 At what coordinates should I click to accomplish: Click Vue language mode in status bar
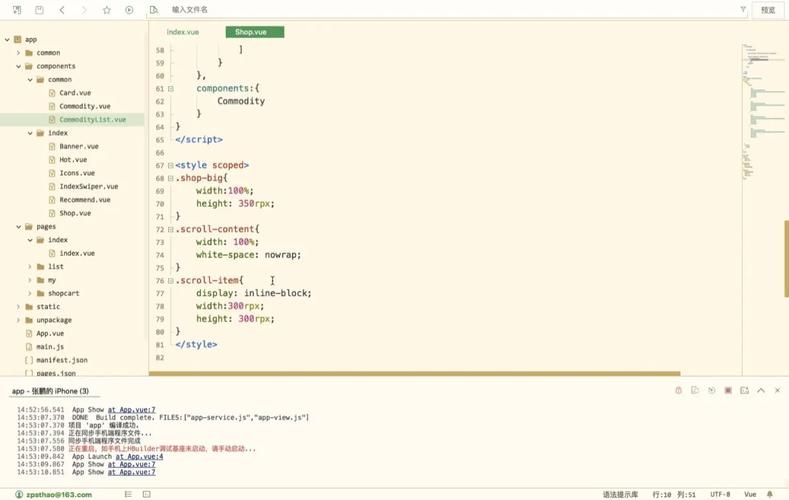tap(750, 494)
